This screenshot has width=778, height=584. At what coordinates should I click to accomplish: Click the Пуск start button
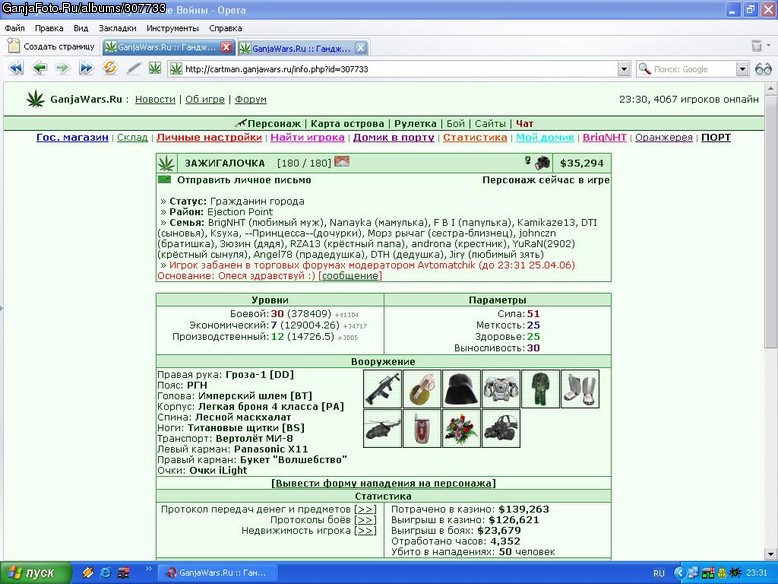(x=36, y=573)
